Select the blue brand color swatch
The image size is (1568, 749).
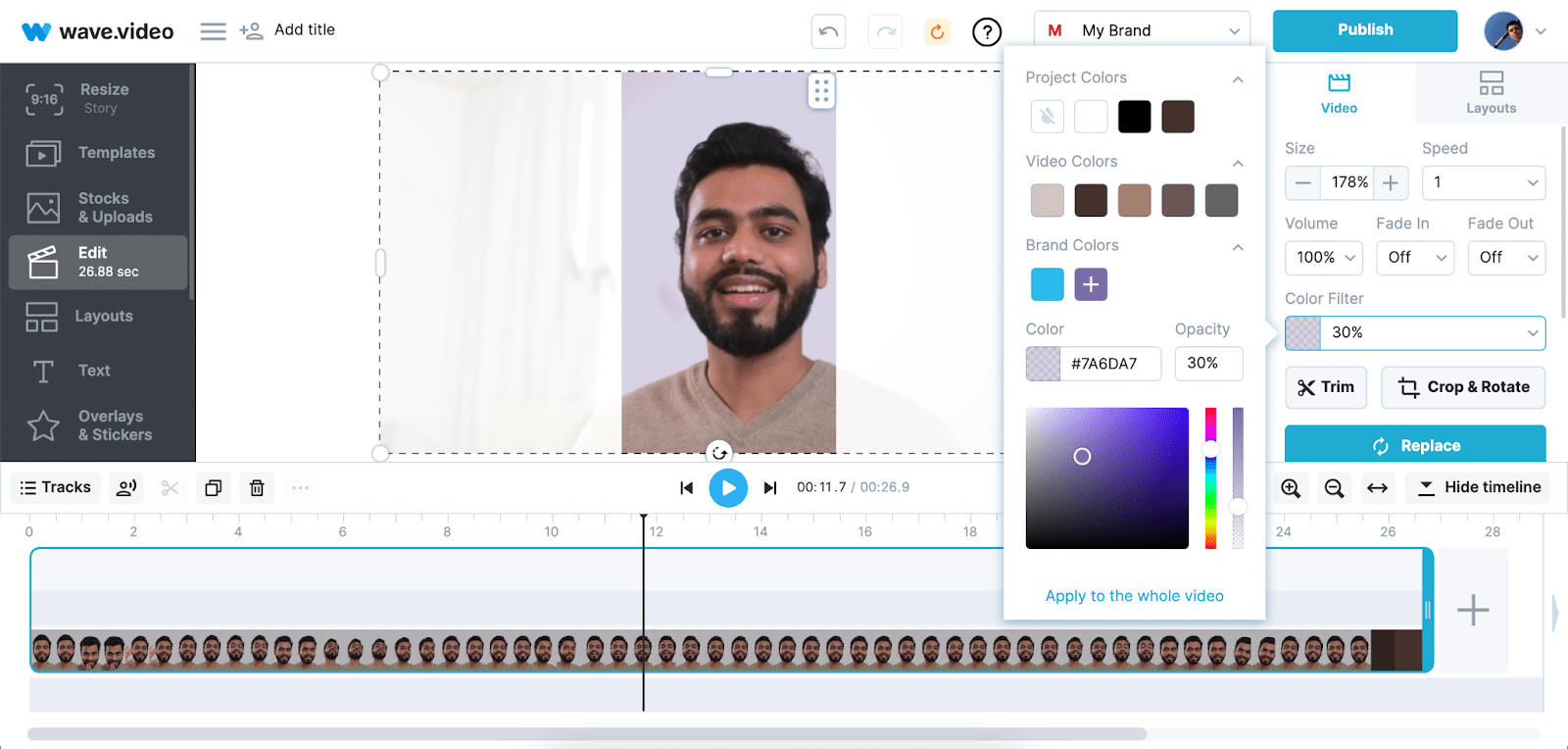(x=1047, y=284)
